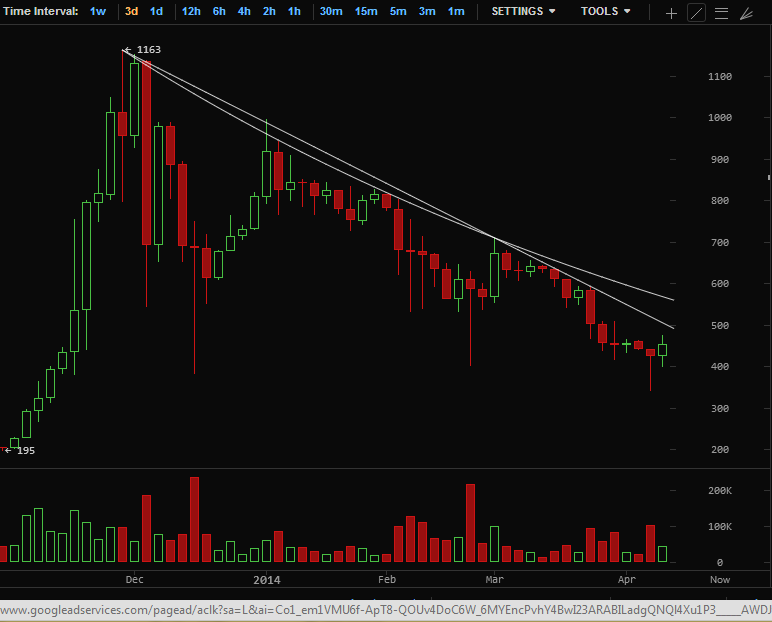Select the fan lines drawing tool
Screen dimensions: 772x622
[746, 13]
